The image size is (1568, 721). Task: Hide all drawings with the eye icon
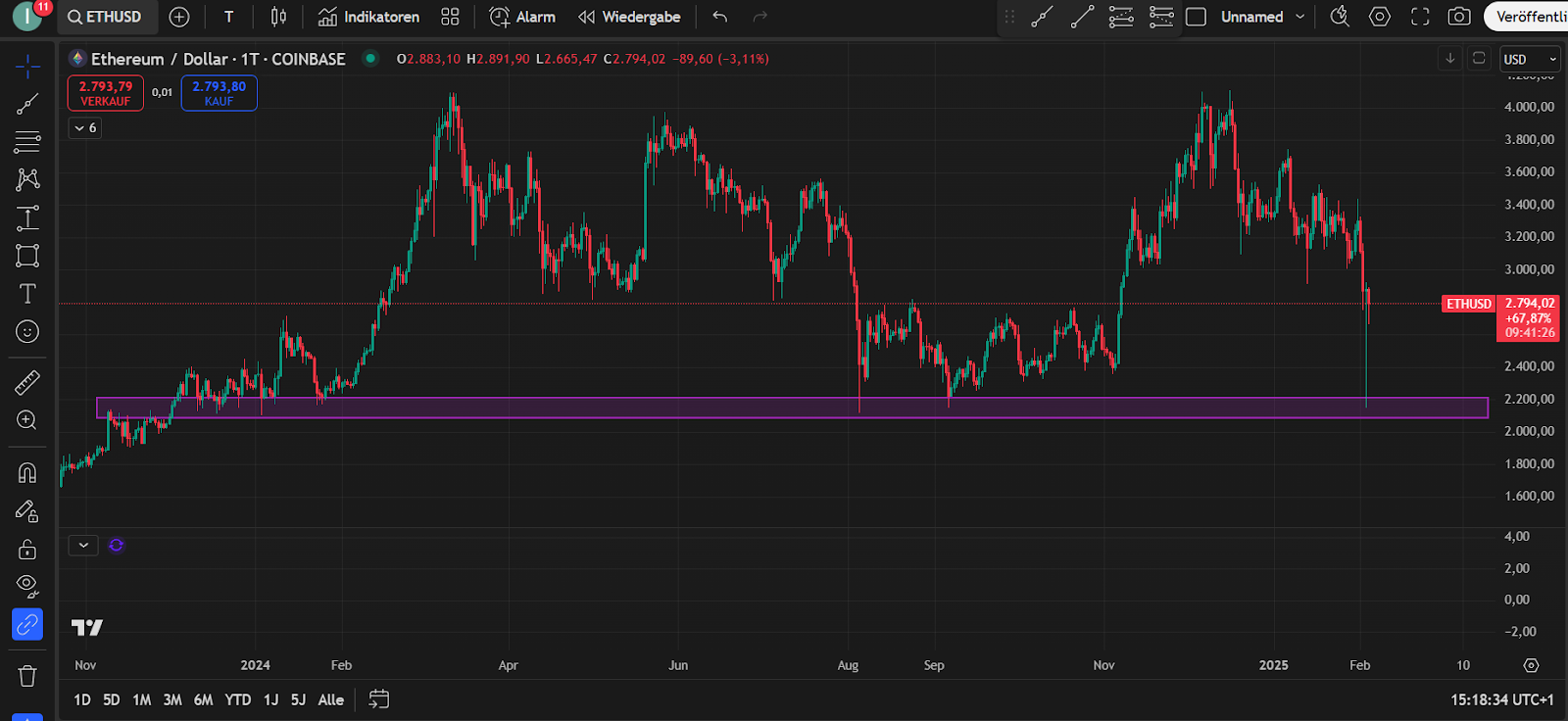(x=27, y=586)
